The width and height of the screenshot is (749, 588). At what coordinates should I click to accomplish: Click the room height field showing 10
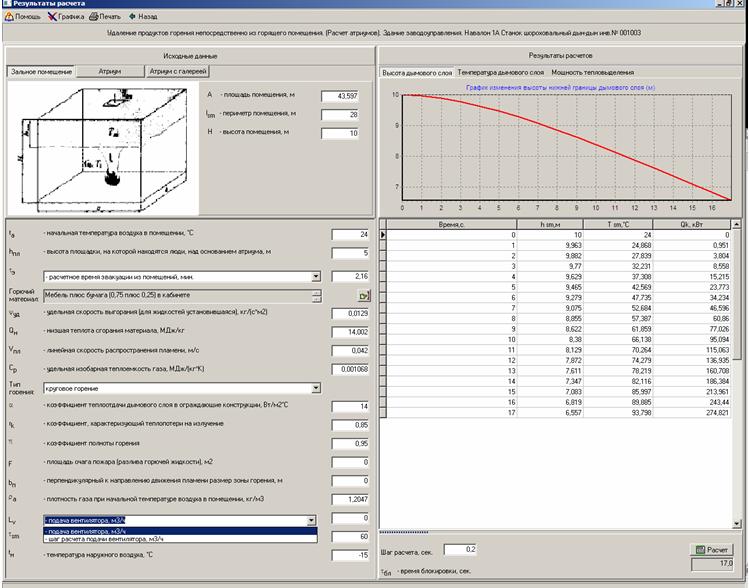(339, 133)
